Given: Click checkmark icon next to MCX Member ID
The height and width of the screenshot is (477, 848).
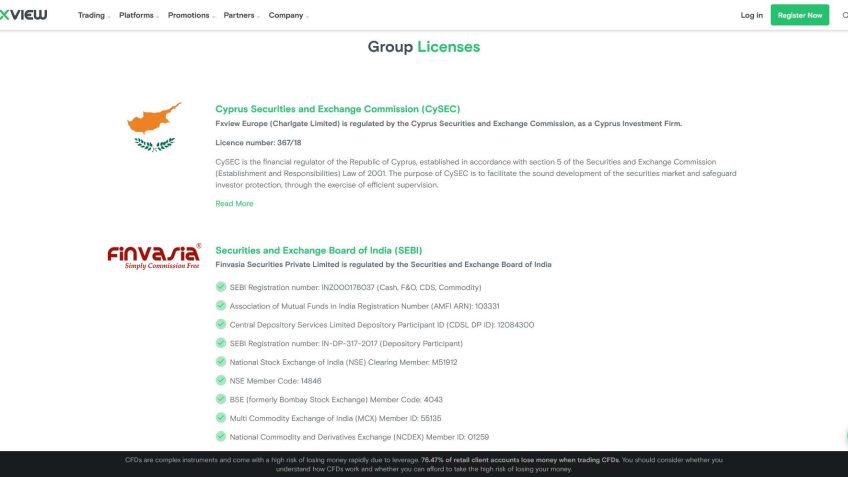Looking at the screenshot, I should pos(221,418).
